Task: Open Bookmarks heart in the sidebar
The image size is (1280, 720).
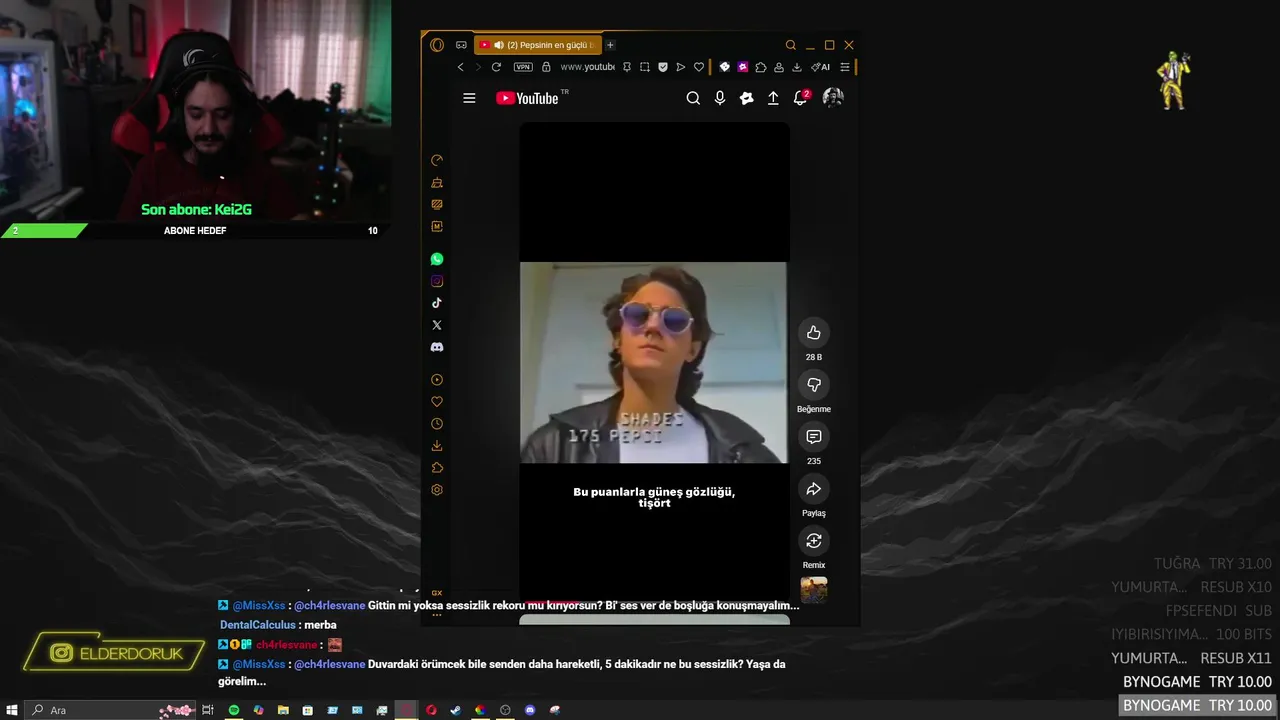Action: pos(437,402)
